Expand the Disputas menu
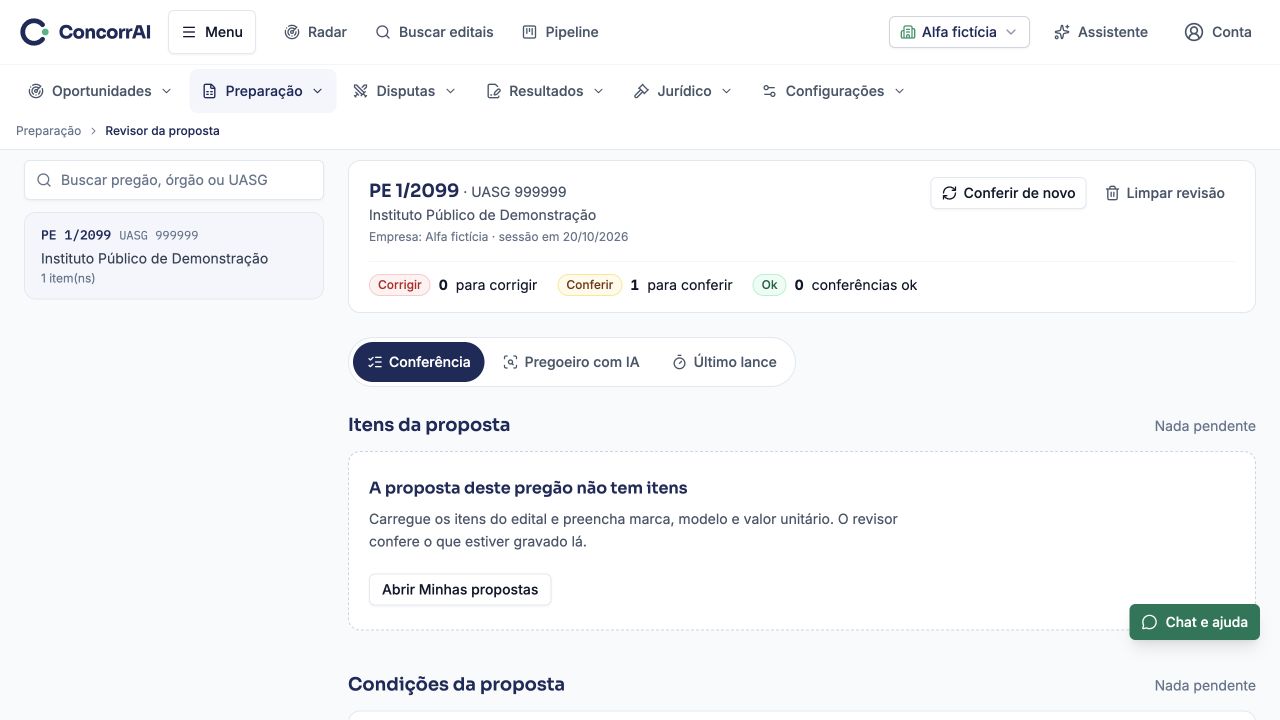This screenshot has height=720, width=1280. point(405,91)
